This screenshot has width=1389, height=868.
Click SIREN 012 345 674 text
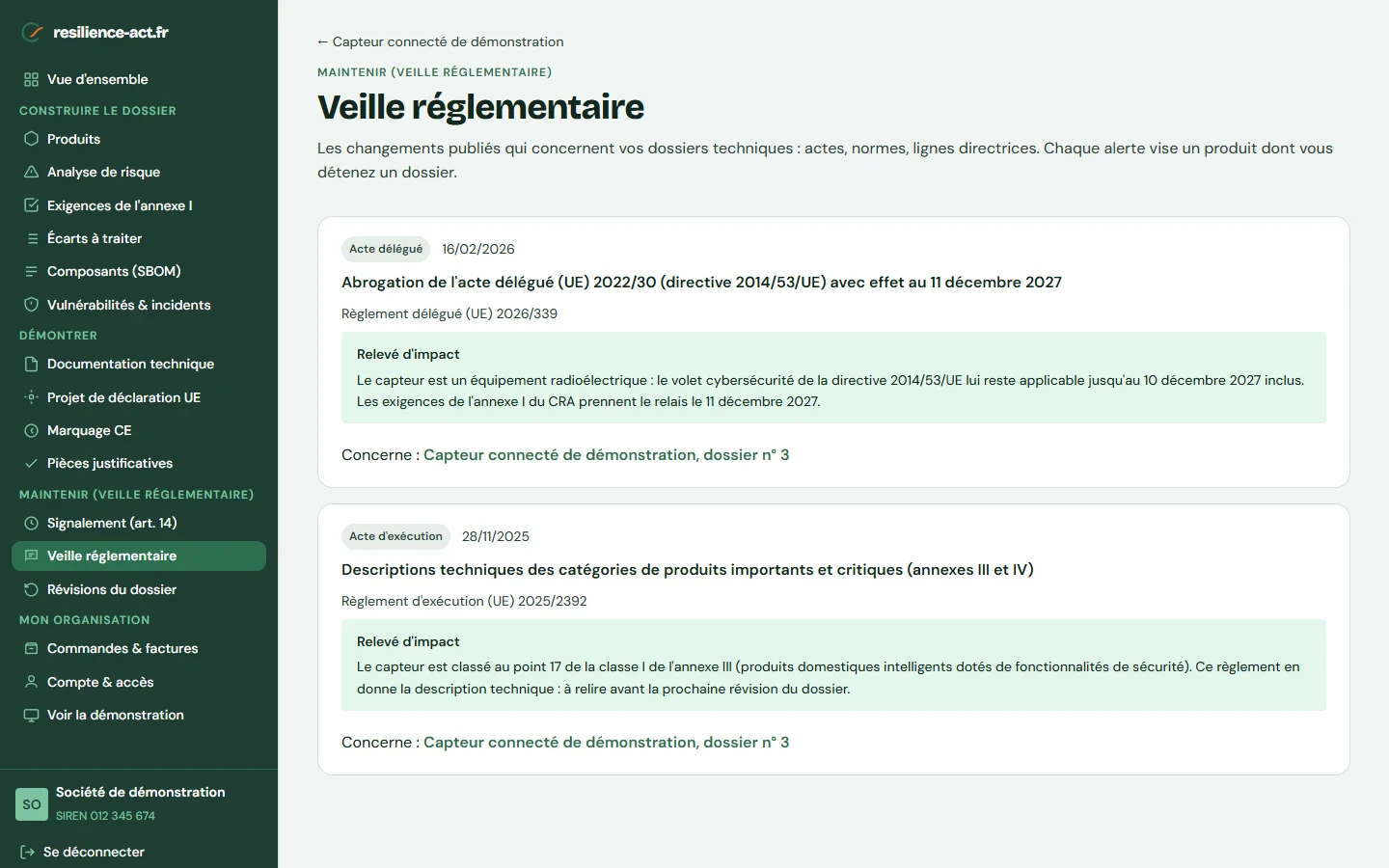coord(105,816)
